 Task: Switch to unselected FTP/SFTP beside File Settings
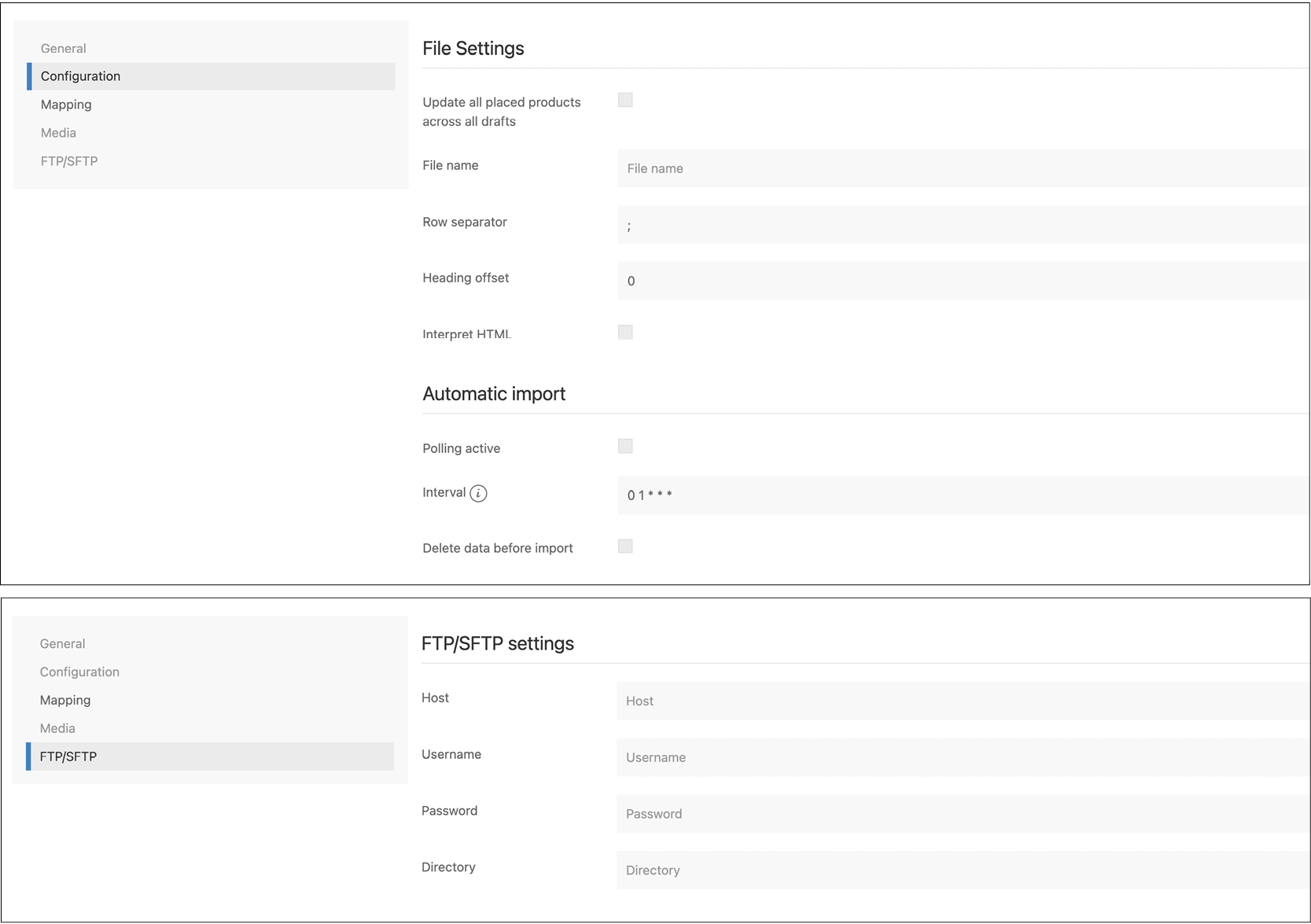point(69,161)
